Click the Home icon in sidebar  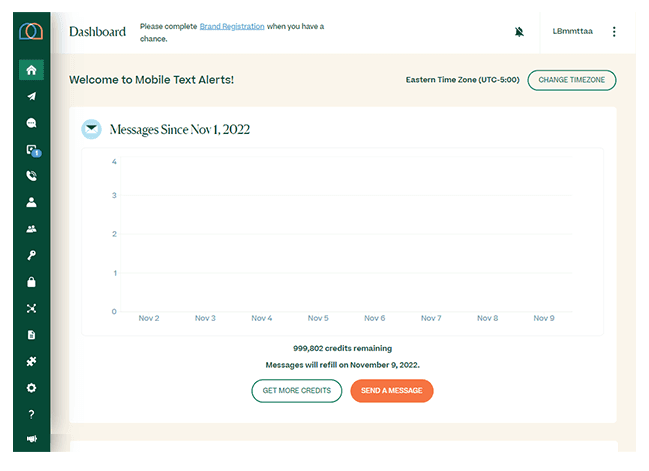(x=31, y=70)
